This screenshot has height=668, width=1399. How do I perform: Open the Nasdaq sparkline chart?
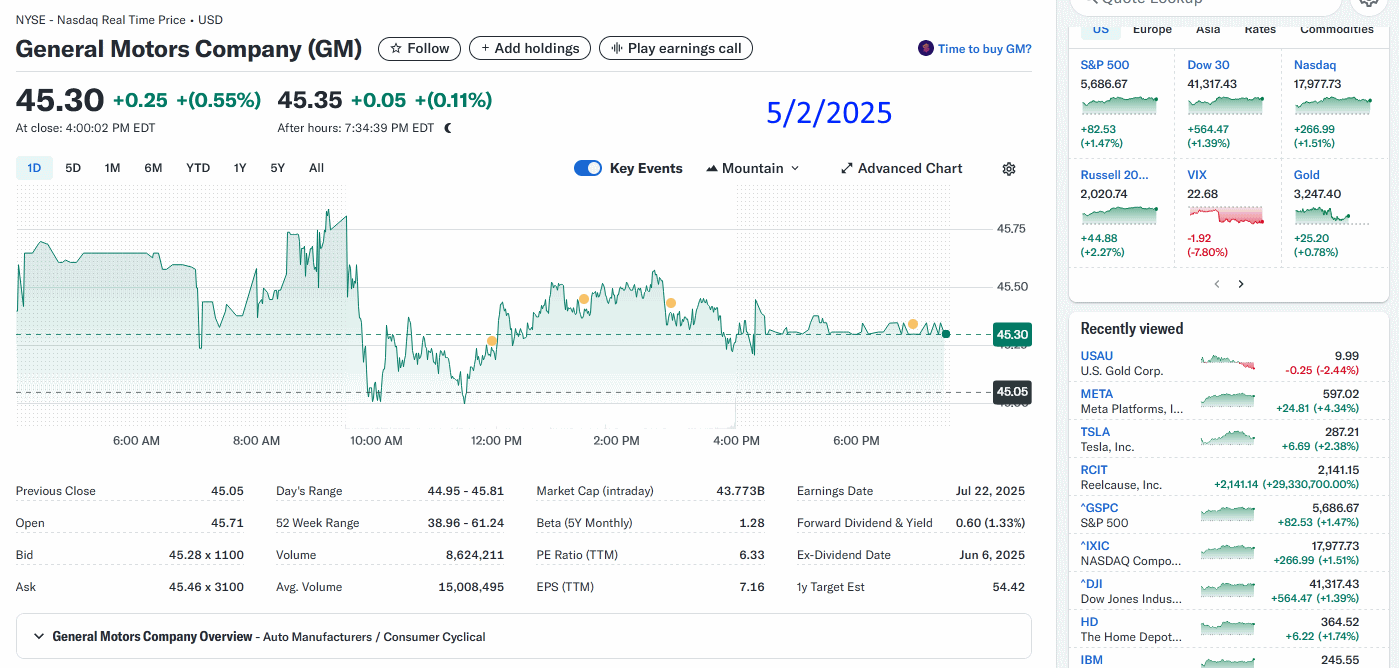1333,104
